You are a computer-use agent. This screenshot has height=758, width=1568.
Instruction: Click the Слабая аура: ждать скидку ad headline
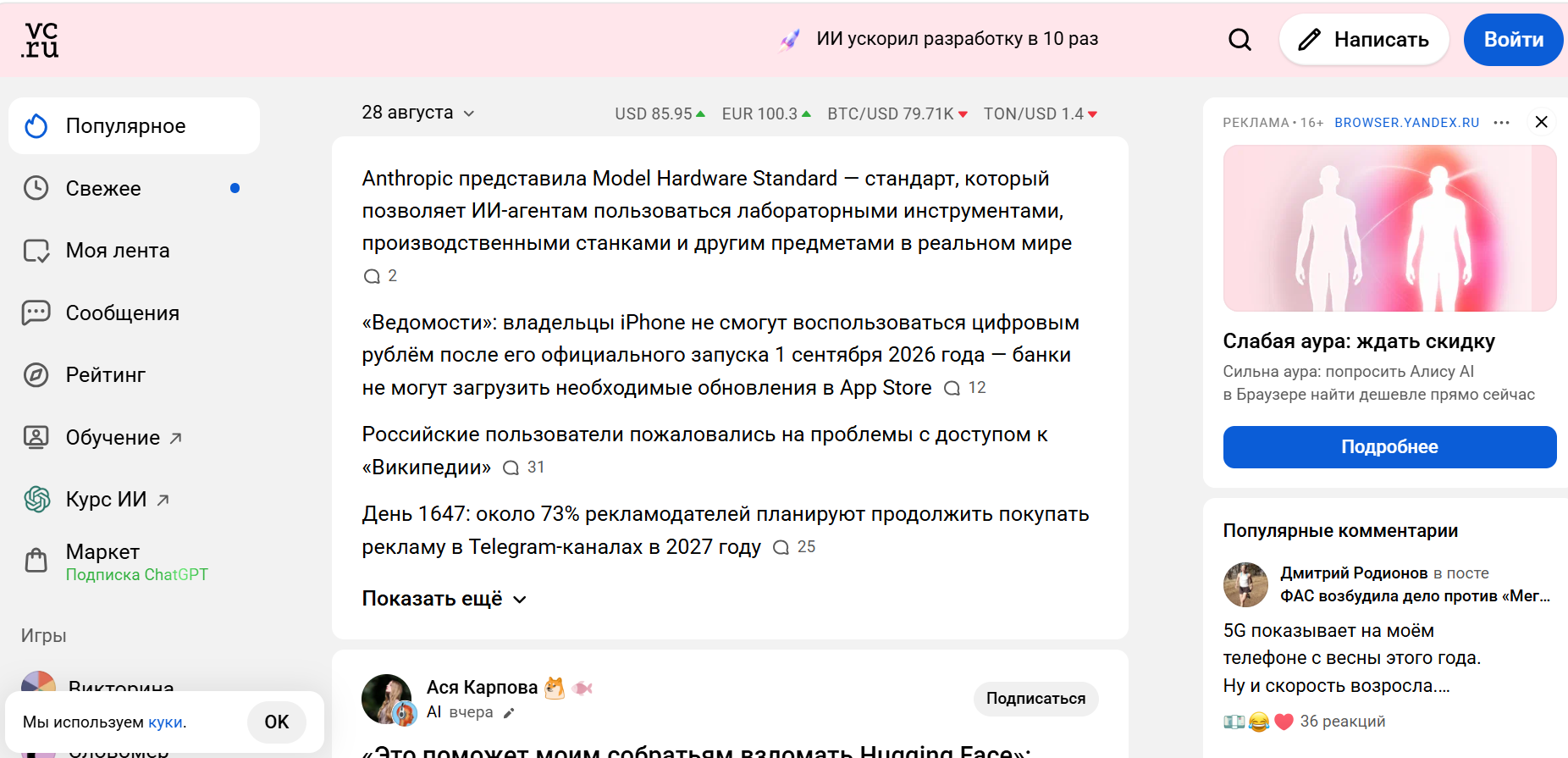tap(1359, 341)
